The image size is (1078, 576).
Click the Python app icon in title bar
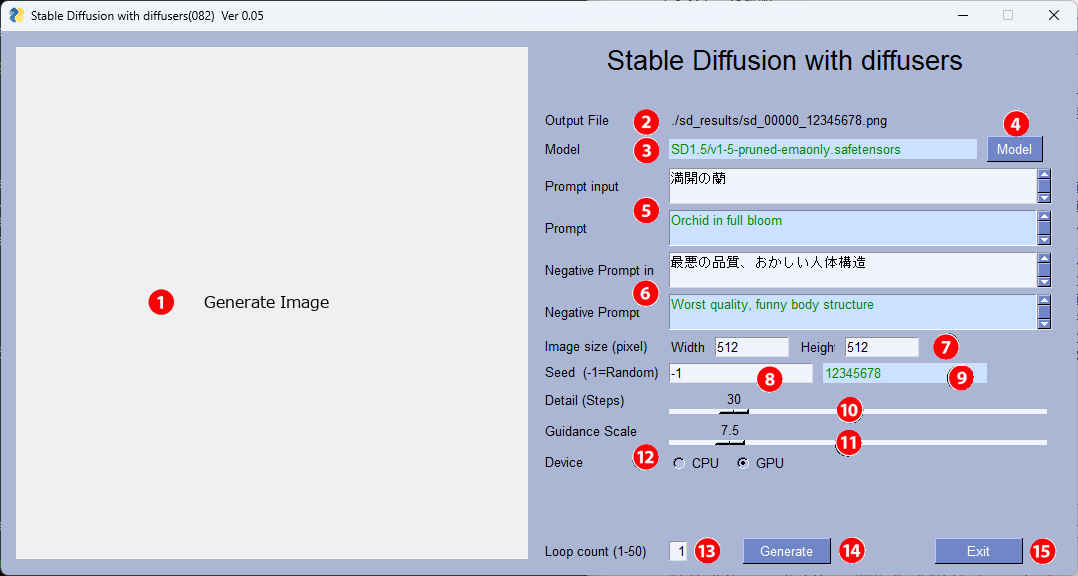pos(16,15)
